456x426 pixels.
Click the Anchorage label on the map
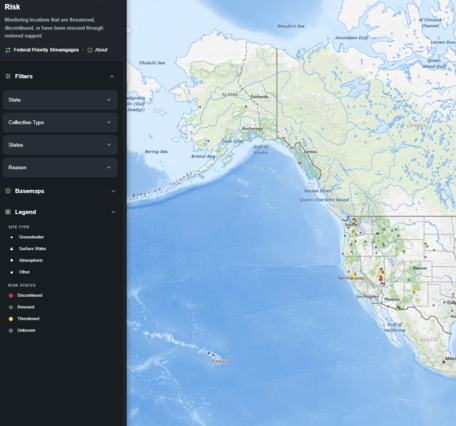252,128
